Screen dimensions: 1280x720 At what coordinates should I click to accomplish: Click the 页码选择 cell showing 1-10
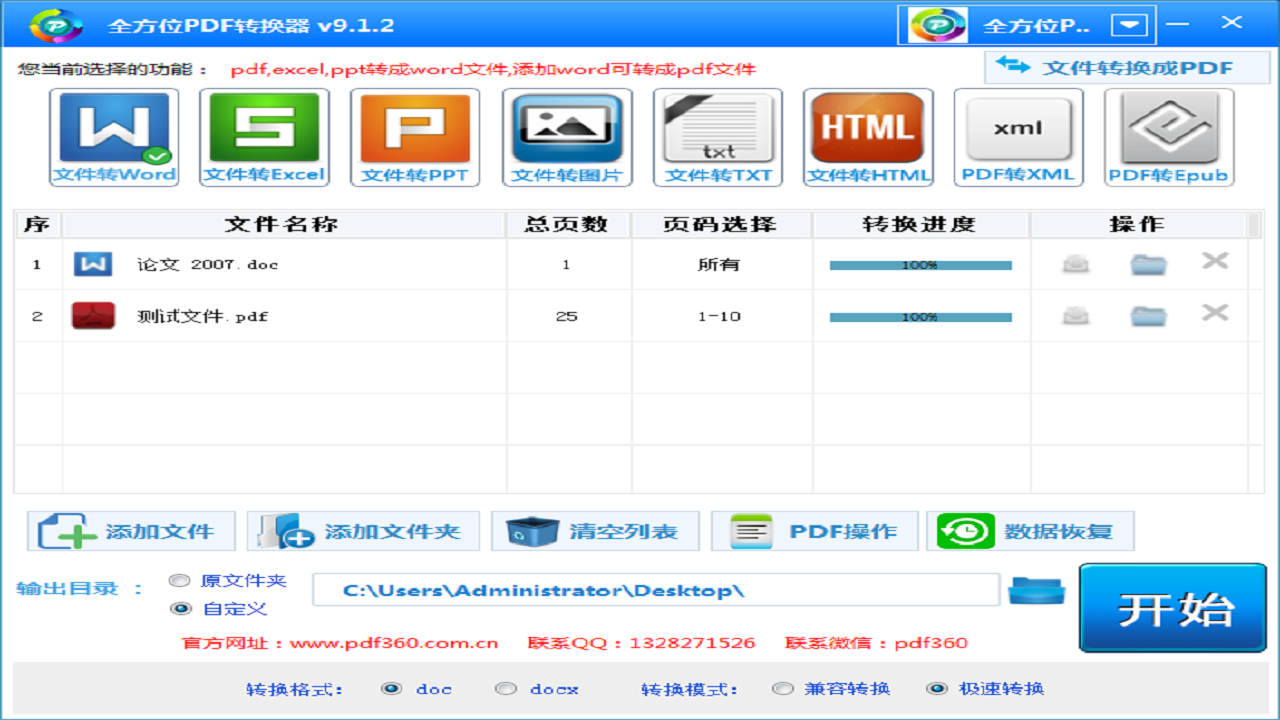point(719,316)
